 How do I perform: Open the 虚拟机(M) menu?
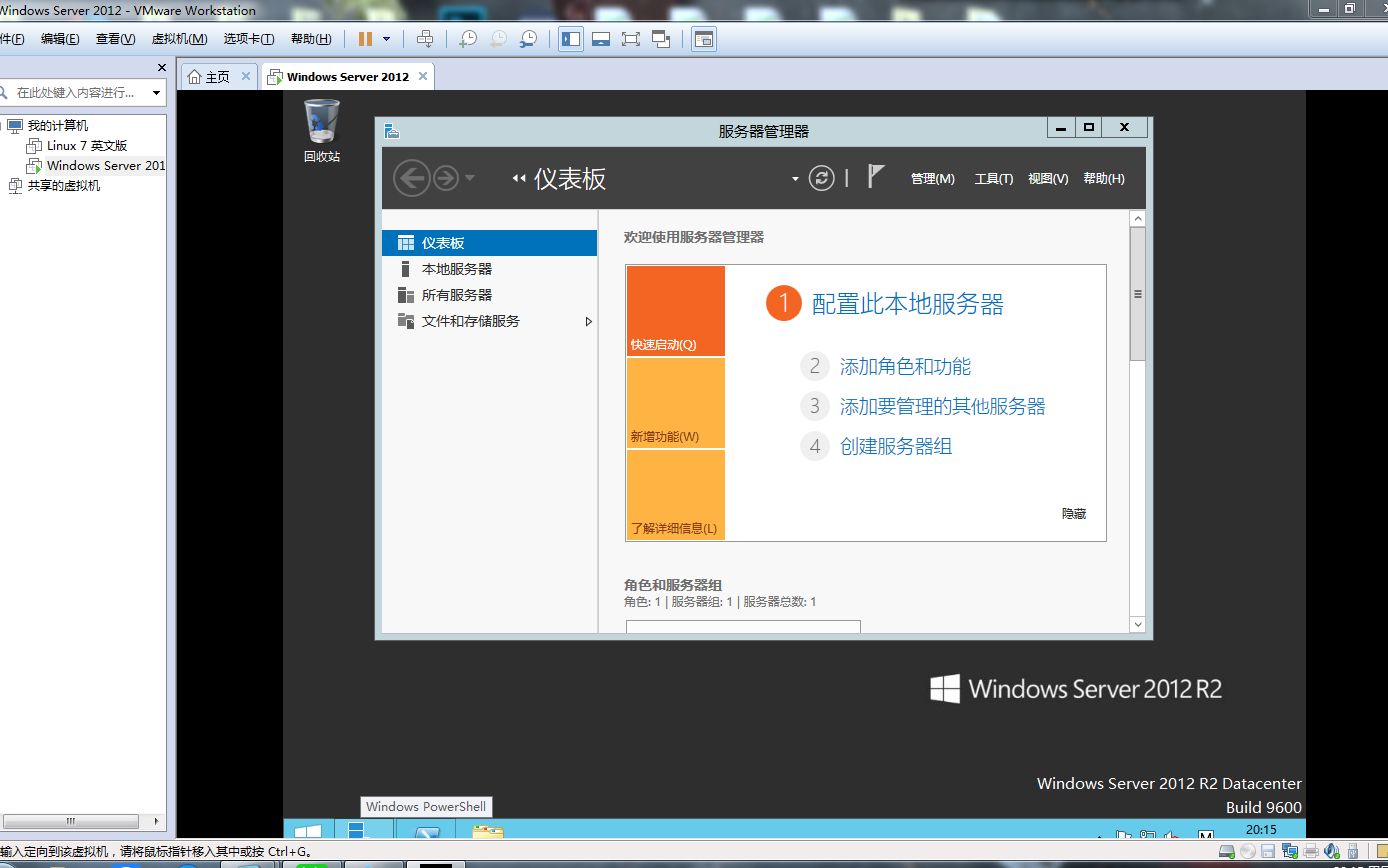(179, 39)
